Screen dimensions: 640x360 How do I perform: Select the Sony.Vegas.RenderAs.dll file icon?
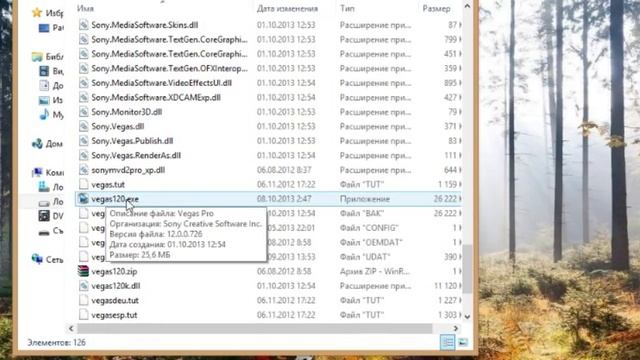[x=84, y=156]
